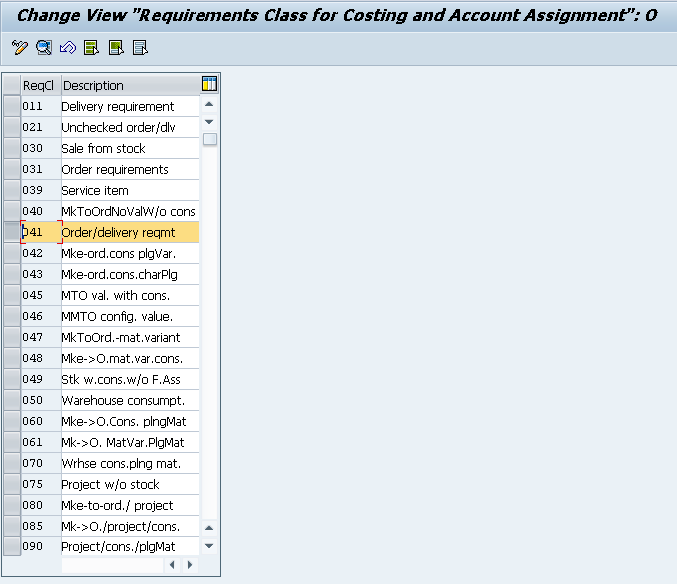Click top scroll up arrow of table
This screenshot has width=677, height=584.
click(x=209, y=104)
